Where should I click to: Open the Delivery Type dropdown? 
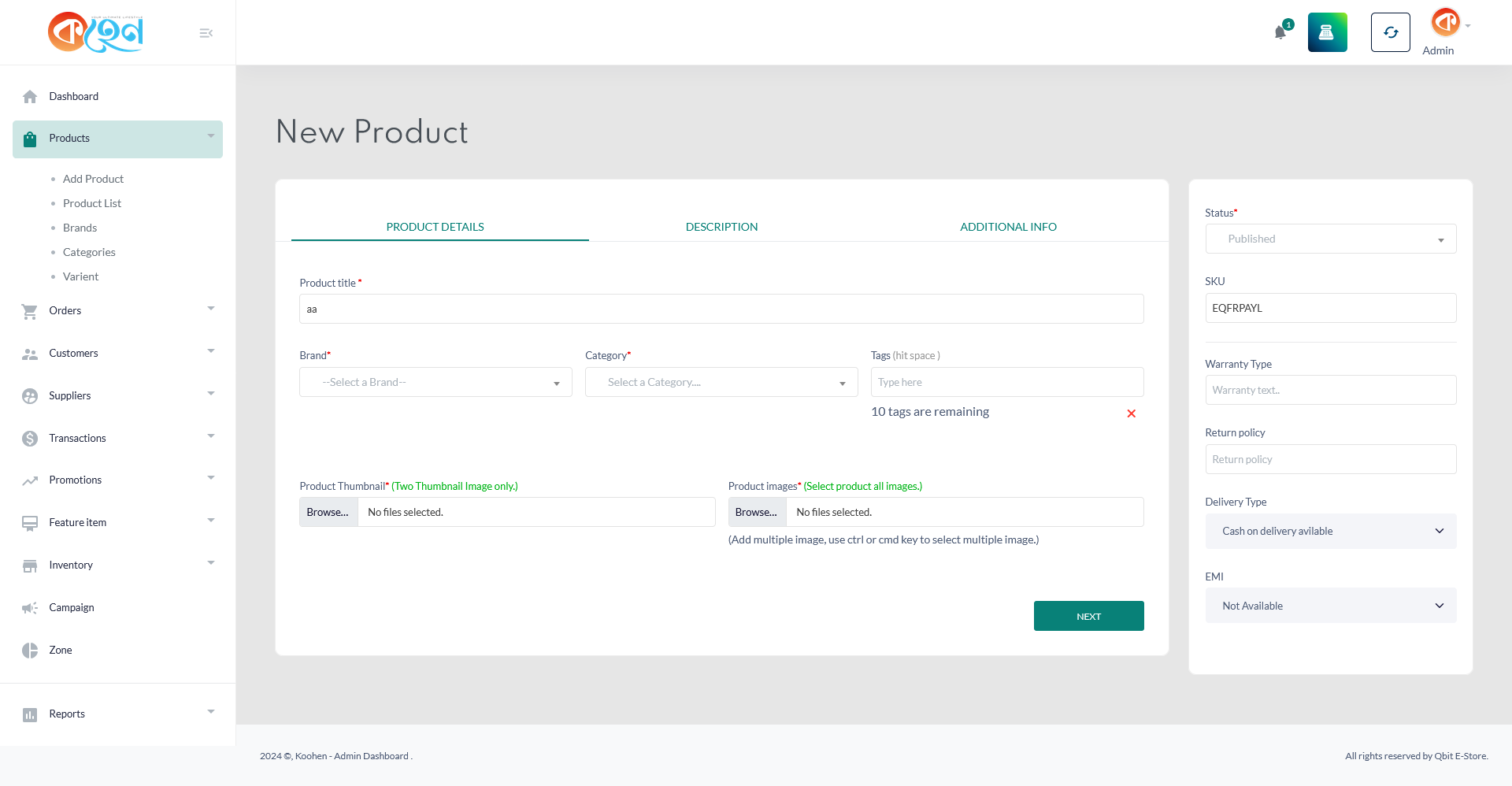coord(1330,532)
